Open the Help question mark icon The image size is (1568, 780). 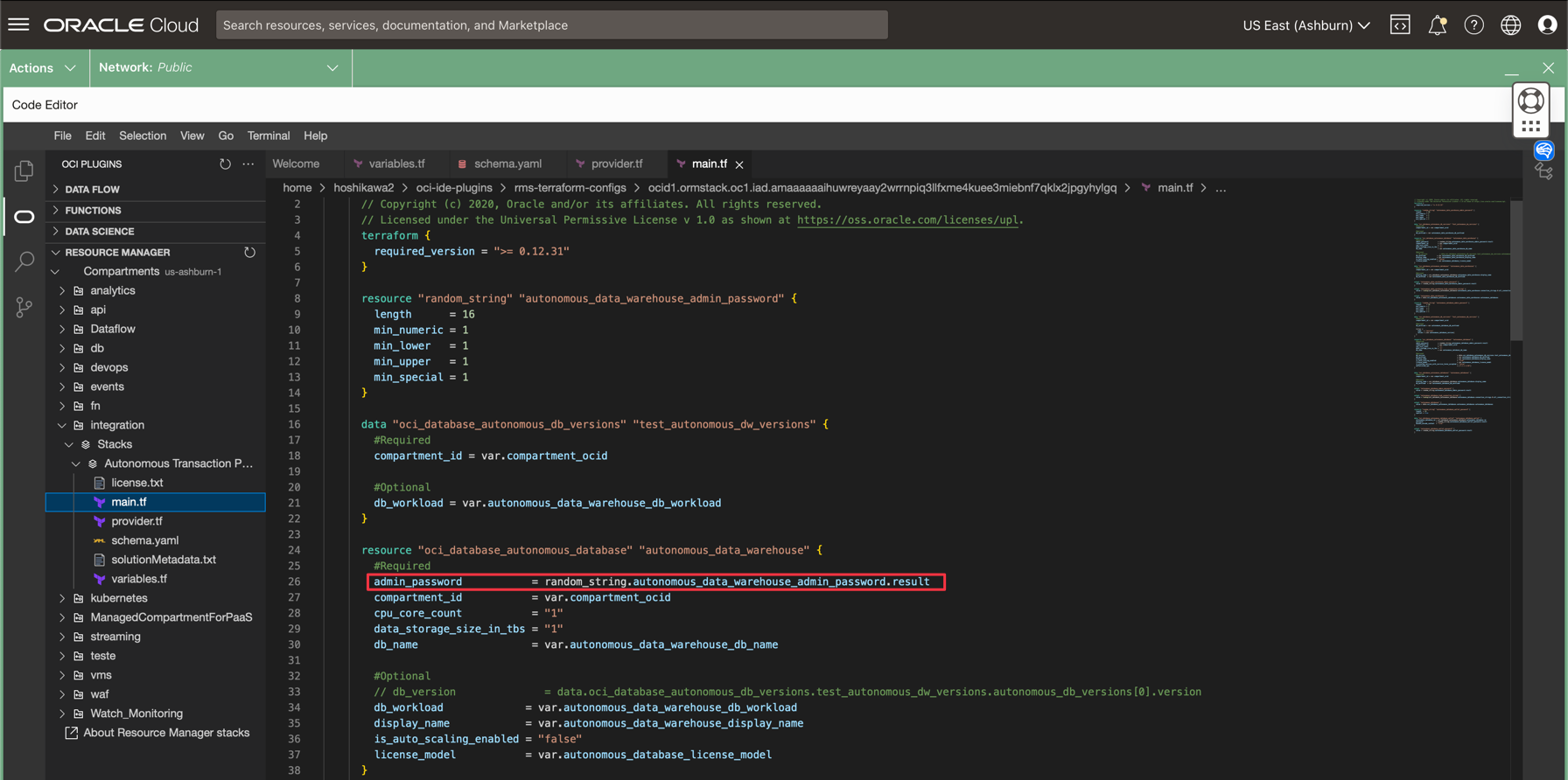[x=1473, y=25]
